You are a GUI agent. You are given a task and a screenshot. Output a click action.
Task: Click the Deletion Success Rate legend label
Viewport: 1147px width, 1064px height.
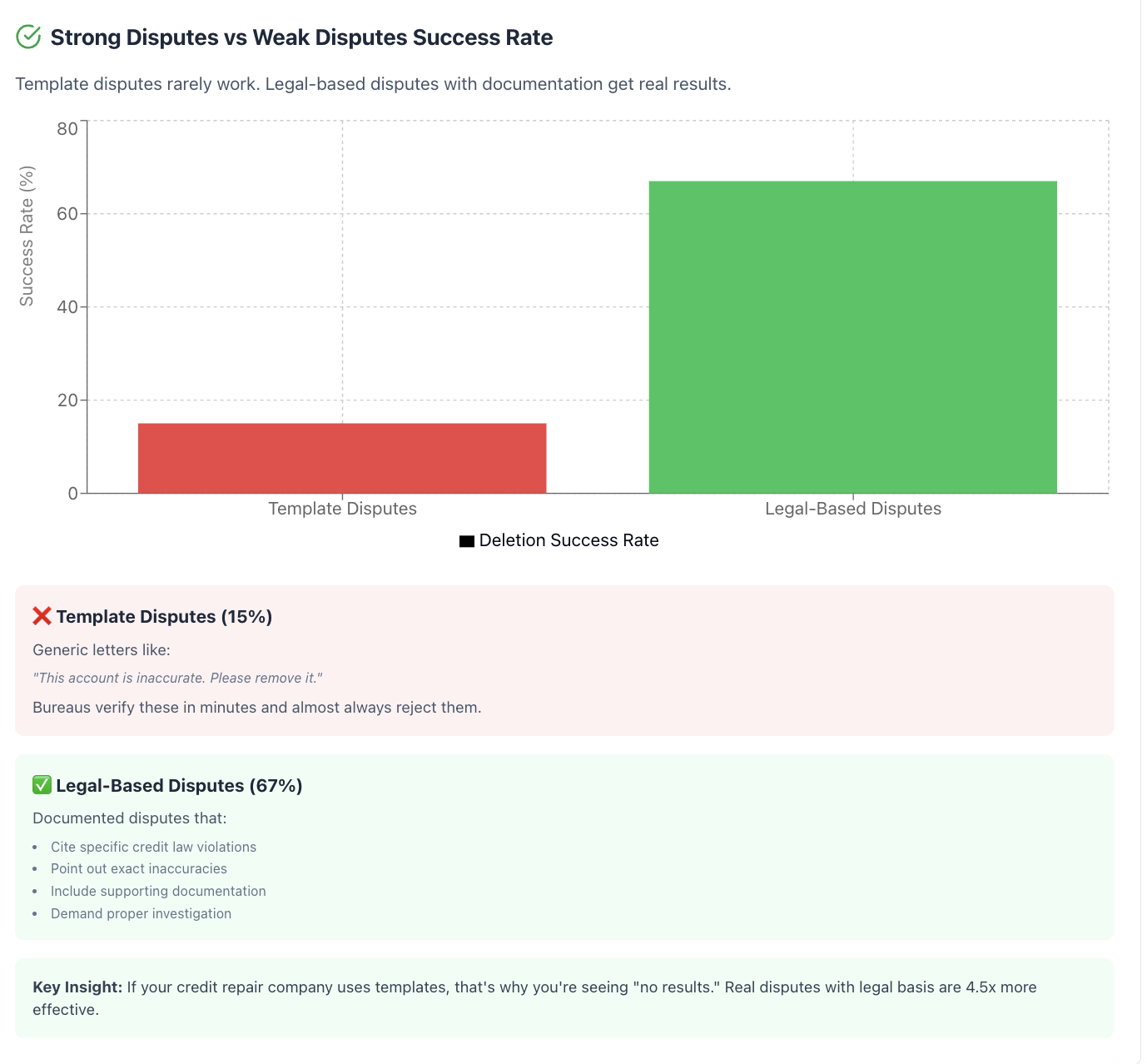(569, 540)
